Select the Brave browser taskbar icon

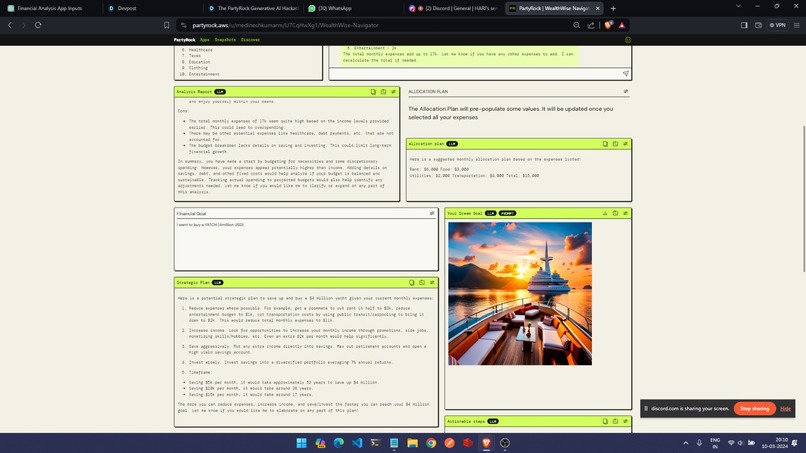pyautogui.click(x=486, y=443)
